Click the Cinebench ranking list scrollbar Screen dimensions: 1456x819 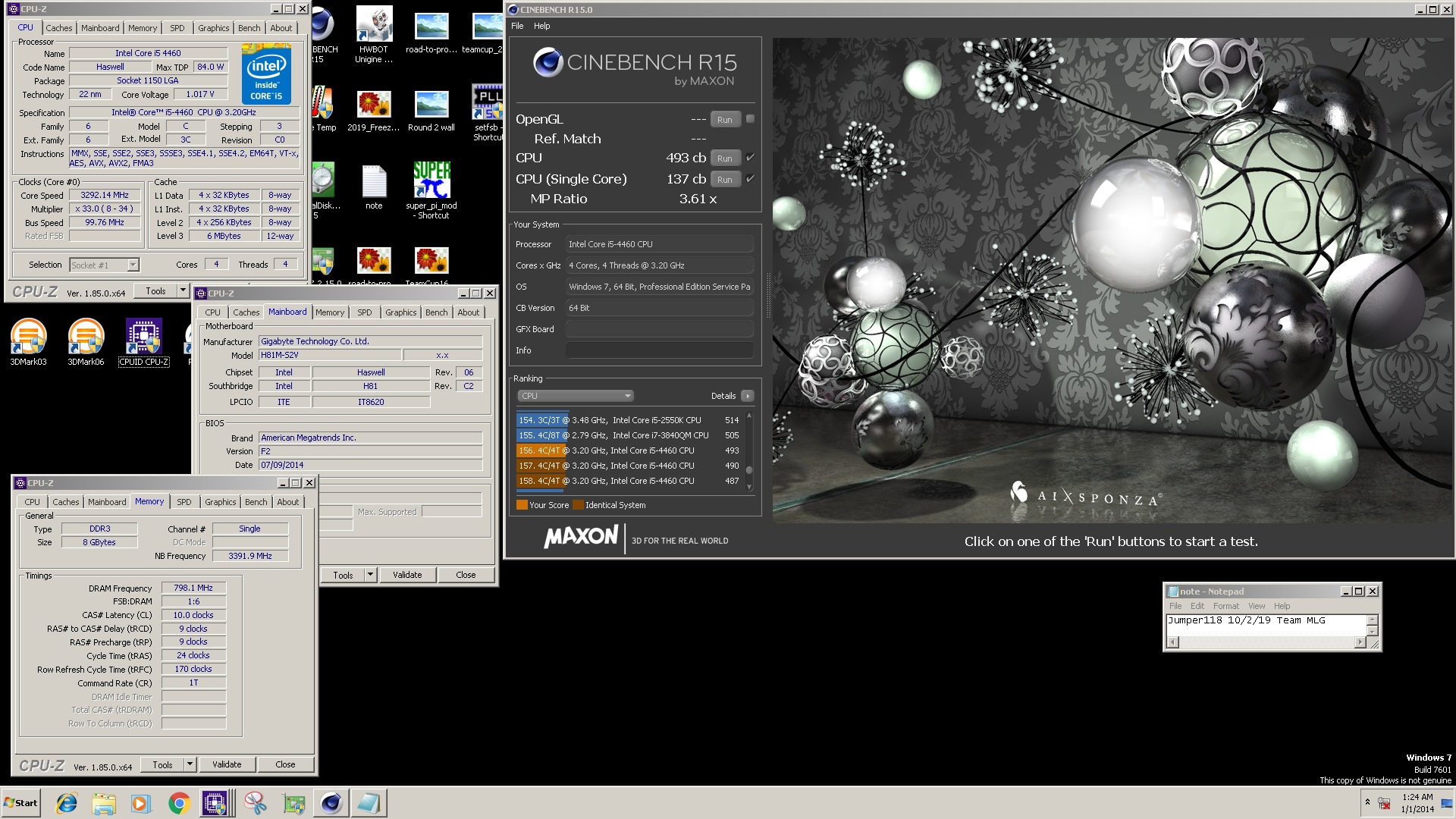pos(749,451)
